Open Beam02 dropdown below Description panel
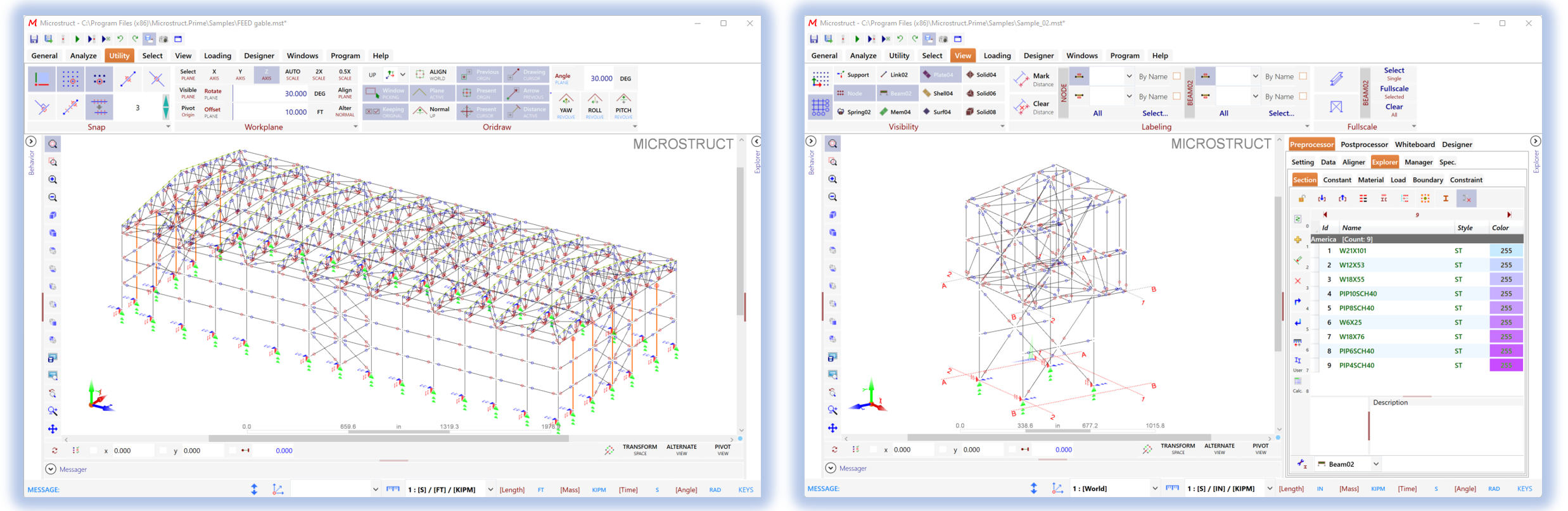The image size is (1568, 511). coord(1375,464)
